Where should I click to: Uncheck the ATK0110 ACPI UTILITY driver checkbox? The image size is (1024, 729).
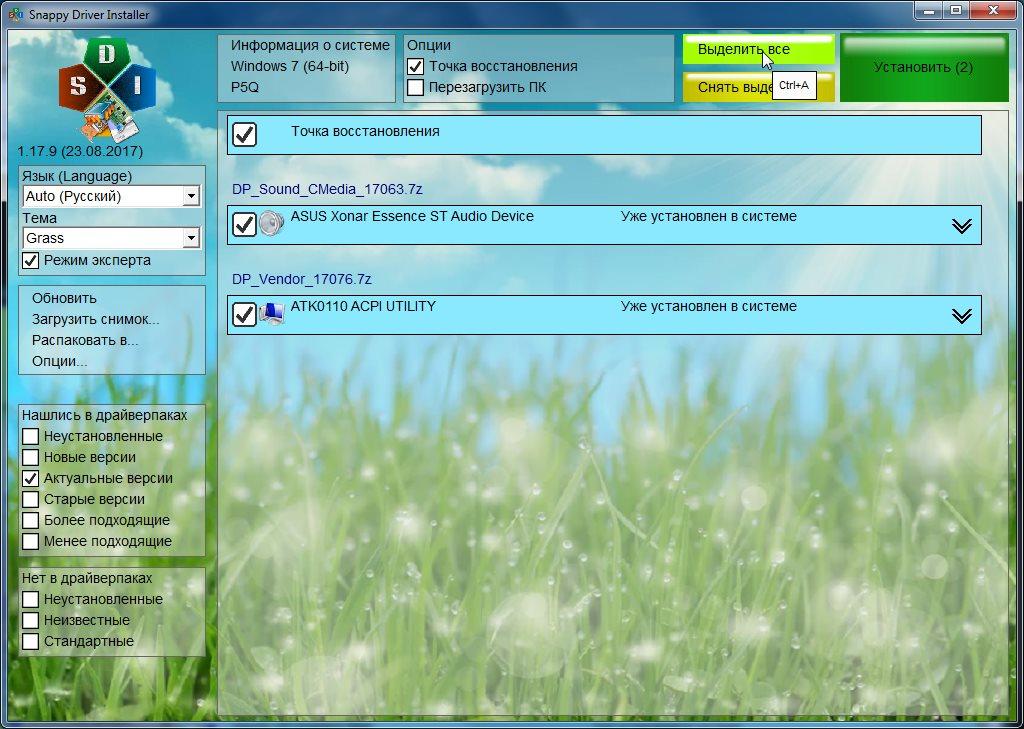pos(244,314)
